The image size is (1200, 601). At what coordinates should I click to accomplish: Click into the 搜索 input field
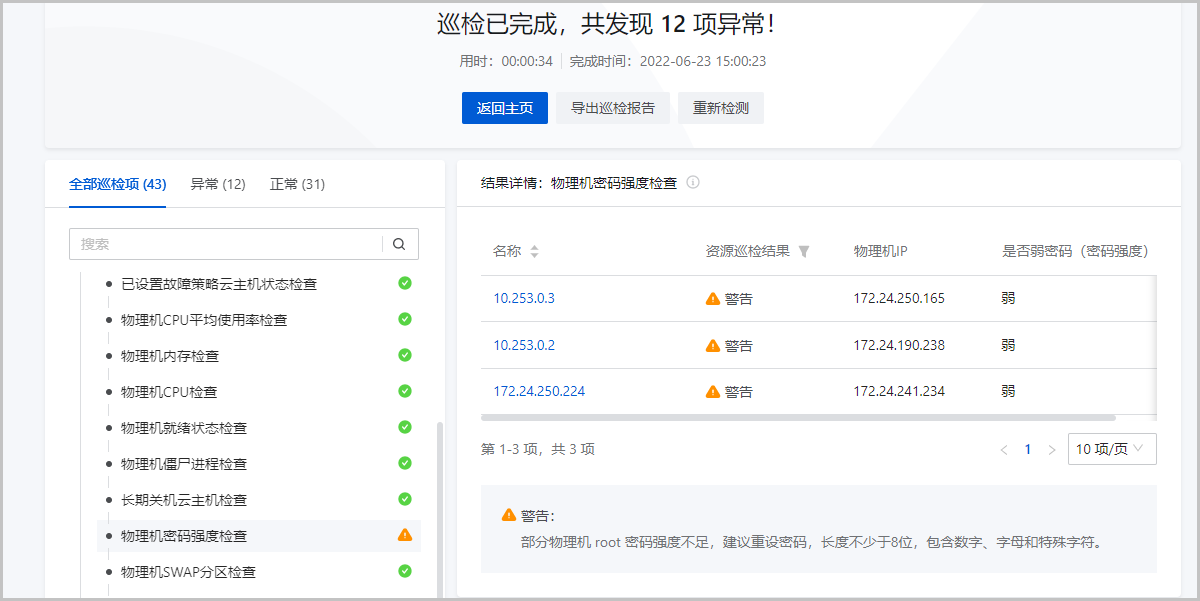(x=225, y=244)
